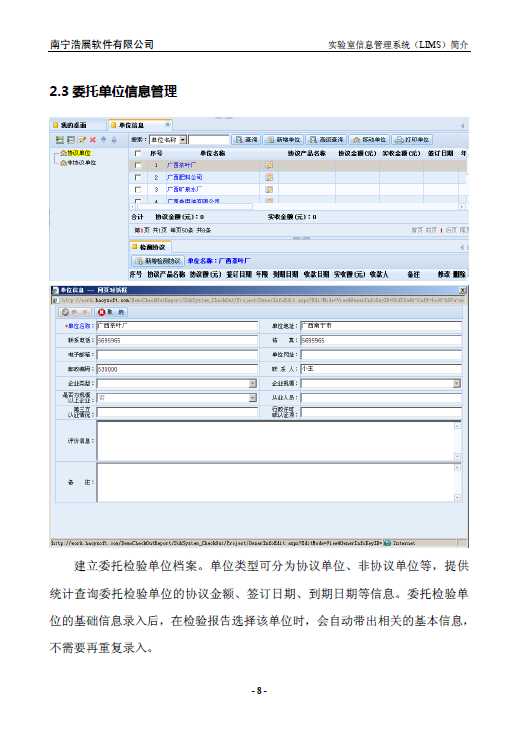The image size is (518, 733).
Task: Open the edit icon in the 广西肥料公司 row
Action: coord(269,177)
